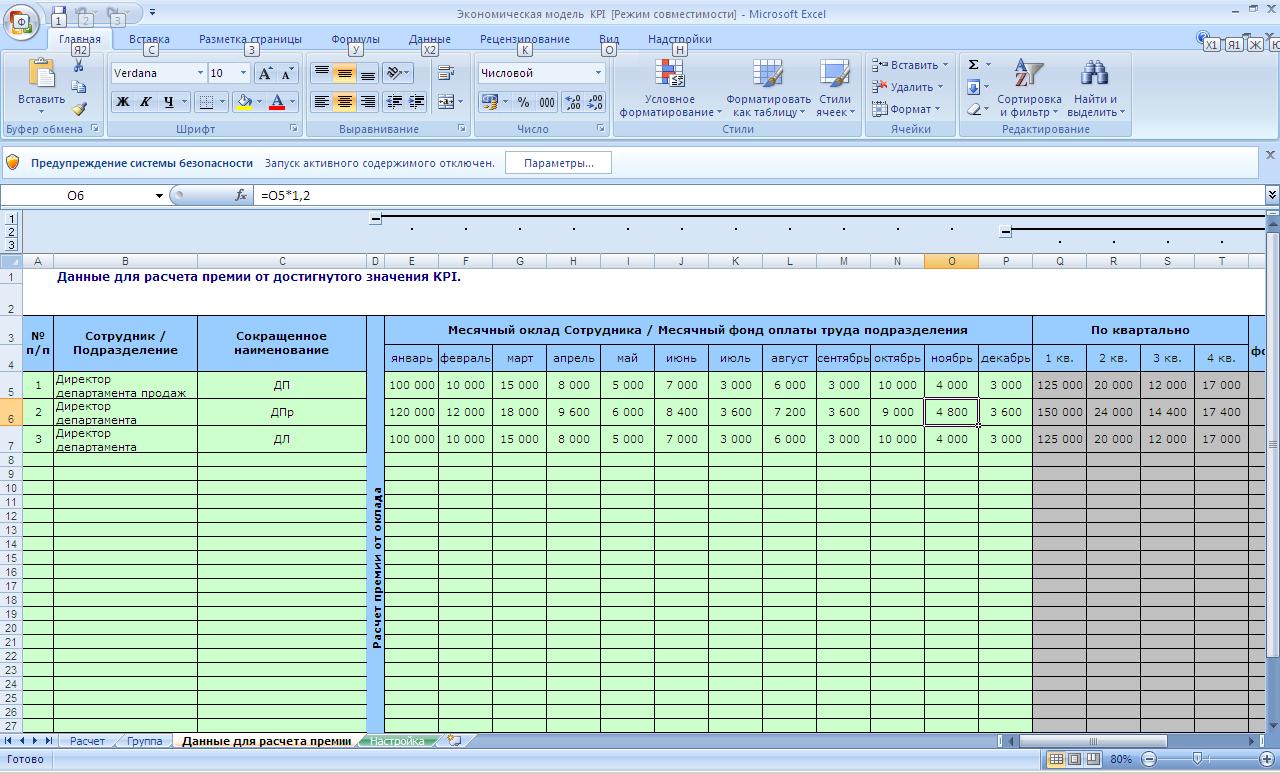This screenshot has width=1280, height=774.
Task: Switch to the Расчет sheet tab
Action: (x=88, y=741)
